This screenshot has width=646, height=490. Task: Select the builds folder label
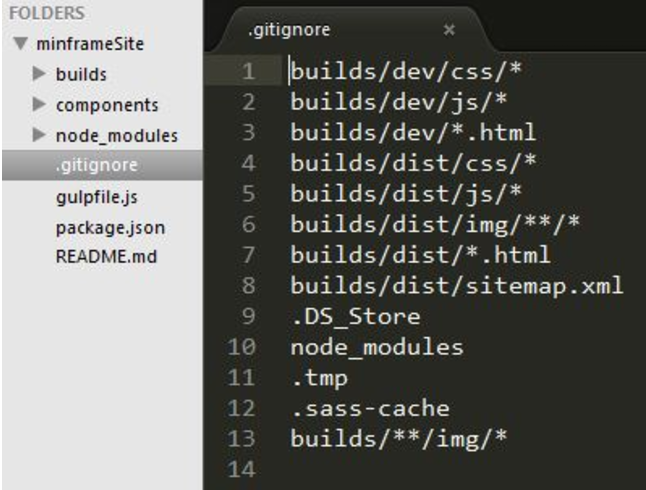[81, 75]
